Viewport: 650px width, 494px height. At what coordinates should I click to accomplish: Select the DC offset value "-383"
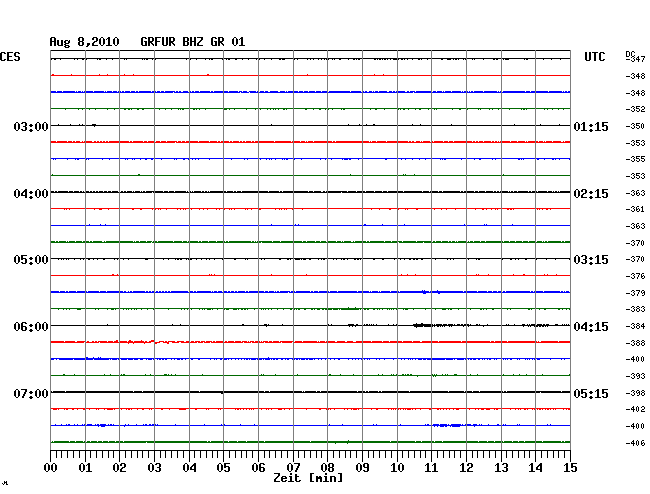[635, 309]
